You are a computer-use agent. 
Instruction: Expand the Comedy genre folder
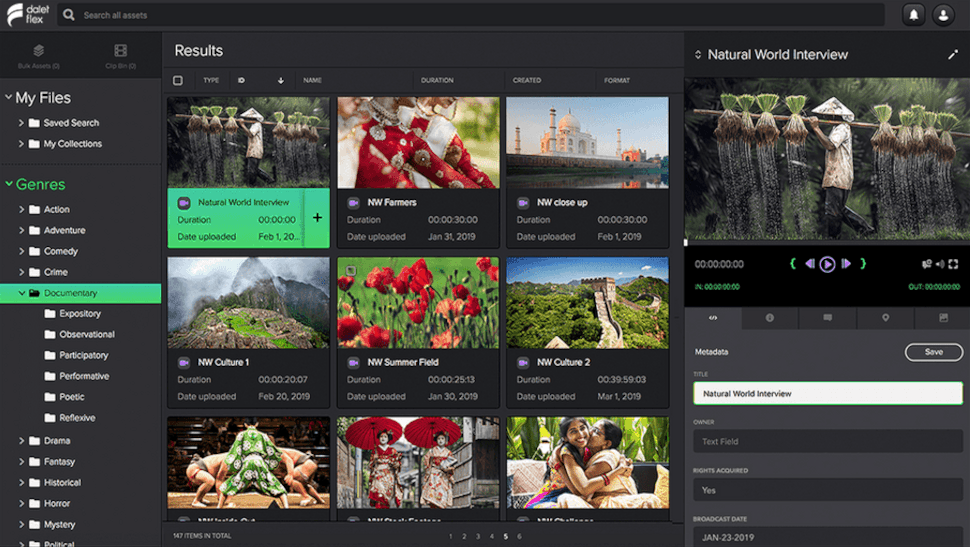(x=22, y=251)
